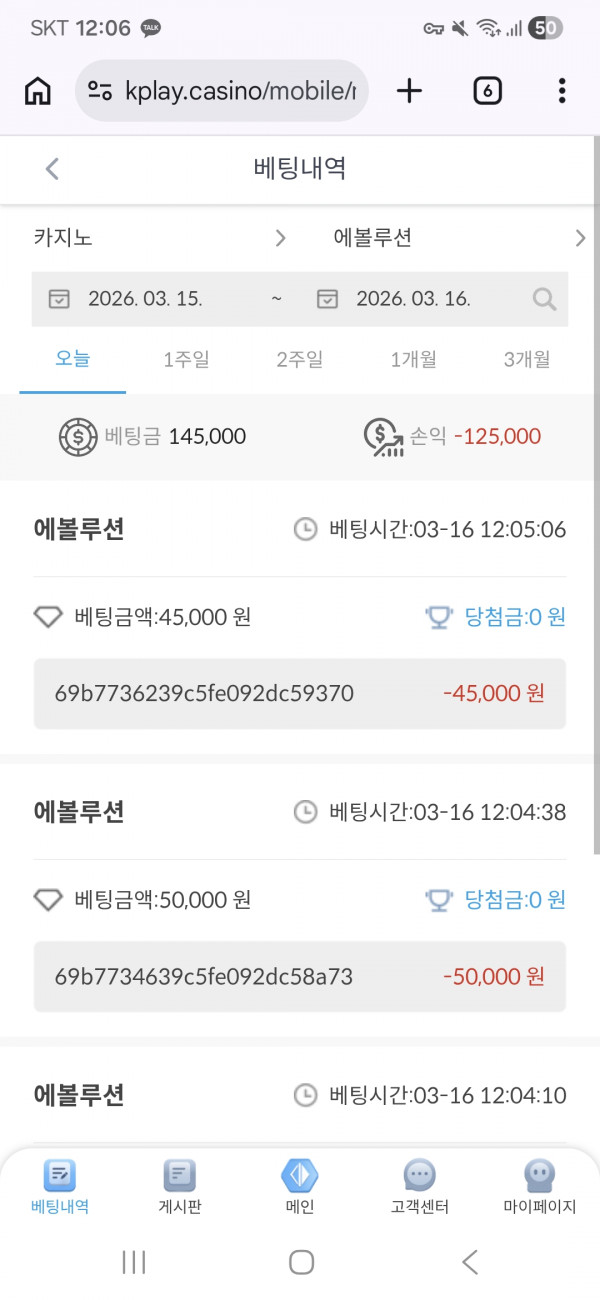Click the back arrow on 베팅내역 header
Image resolution: width=600 pixels, height=1300 pixels.
click(x=52, y=169)
